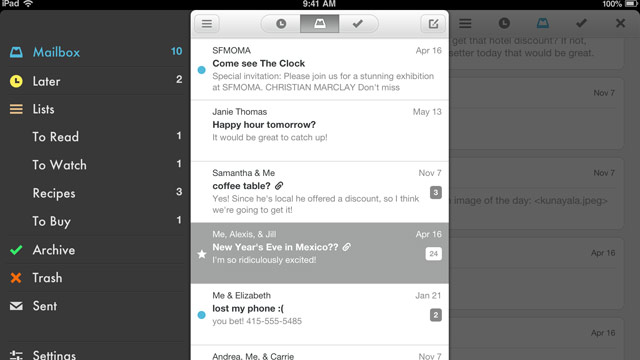Compose a new message
640x360 pixels.
point(433,24)
